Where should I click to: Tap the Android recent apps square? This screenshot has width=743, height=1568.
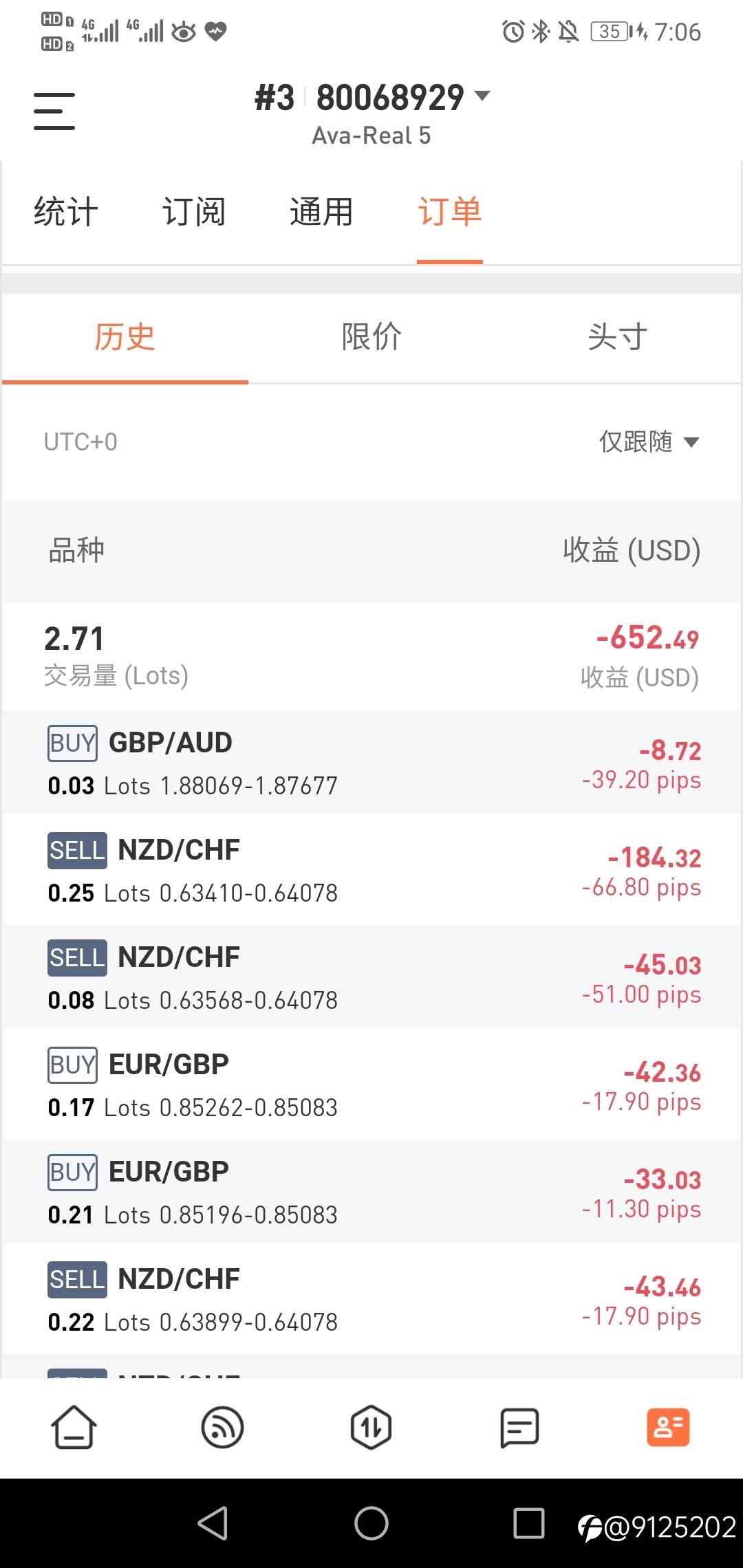coord(528,1523)
